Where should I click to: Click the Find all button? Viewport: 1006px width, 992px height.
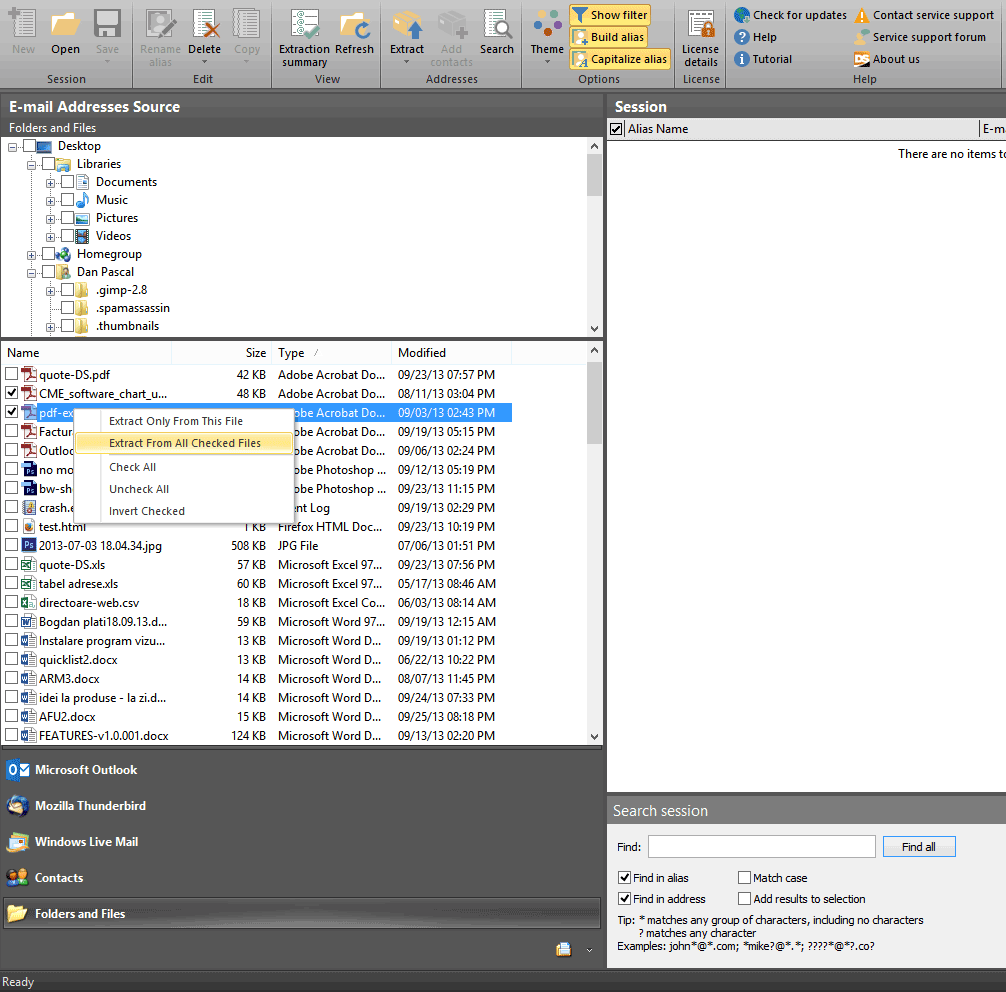click(919, 846)
